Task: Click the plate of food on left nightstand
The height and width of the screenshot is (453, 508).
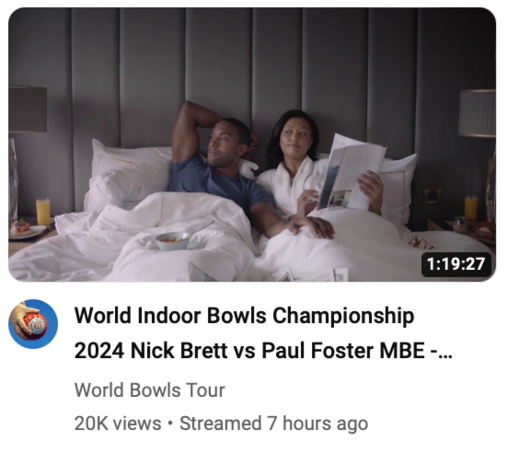Action: (25, 229)
